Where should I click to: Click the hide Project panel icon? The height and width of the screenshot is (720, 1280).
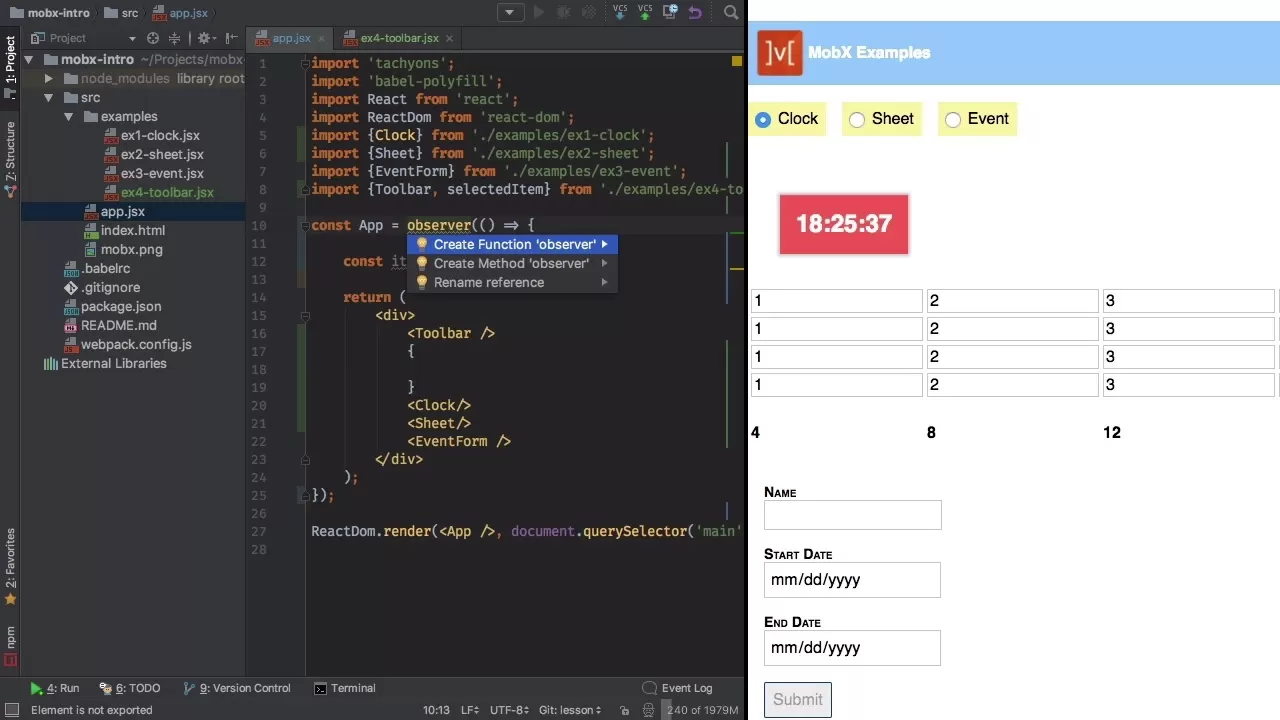pyautogui.click(x=231, y=38)
